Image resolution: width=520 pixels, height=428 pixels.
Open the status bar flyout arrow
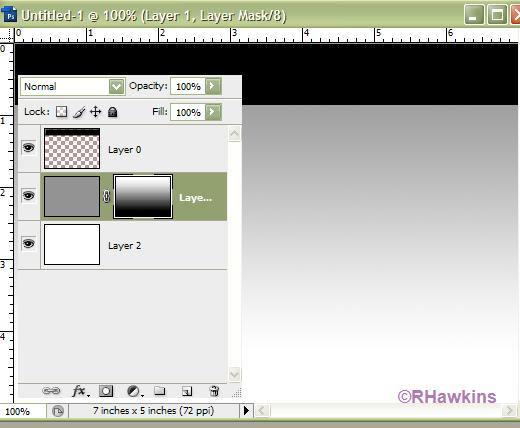click(246, 410)
